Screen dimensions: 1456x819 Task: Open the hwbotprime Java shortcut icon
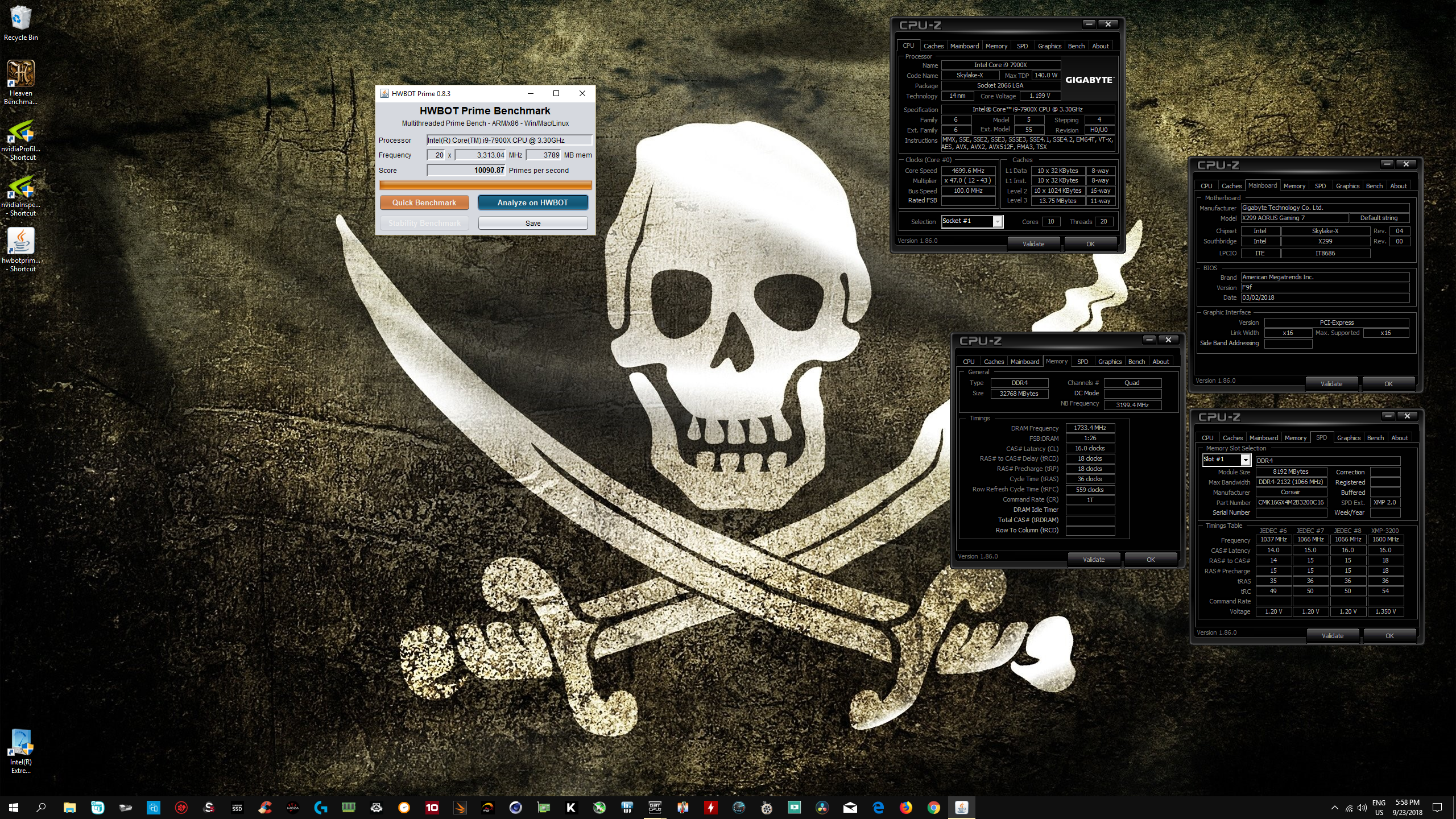[20, 250]
